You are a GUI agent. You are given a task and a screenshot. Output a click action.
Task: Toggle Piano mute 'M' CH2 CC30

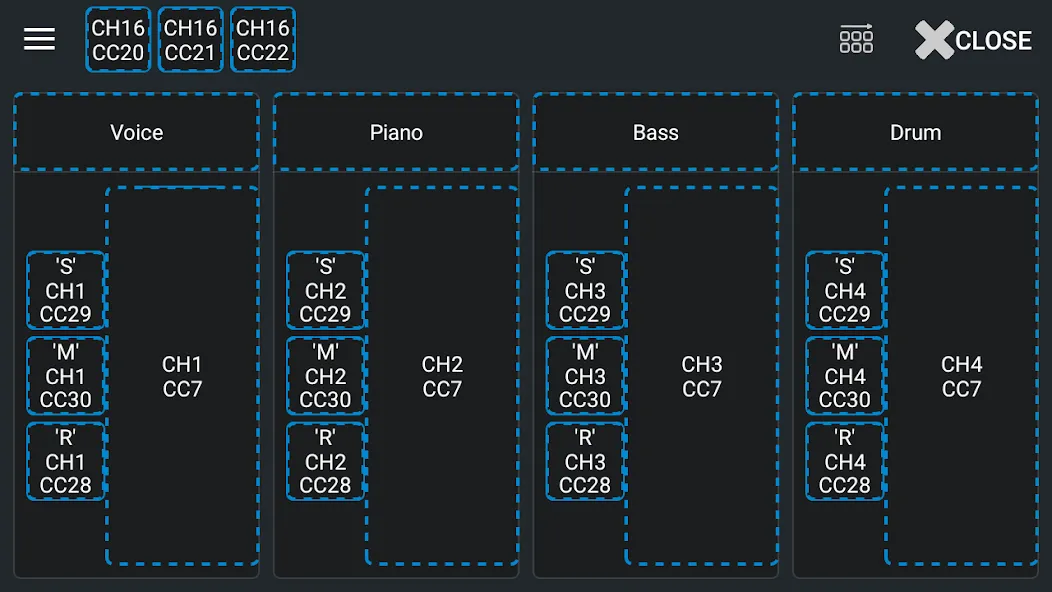[325, 376]
